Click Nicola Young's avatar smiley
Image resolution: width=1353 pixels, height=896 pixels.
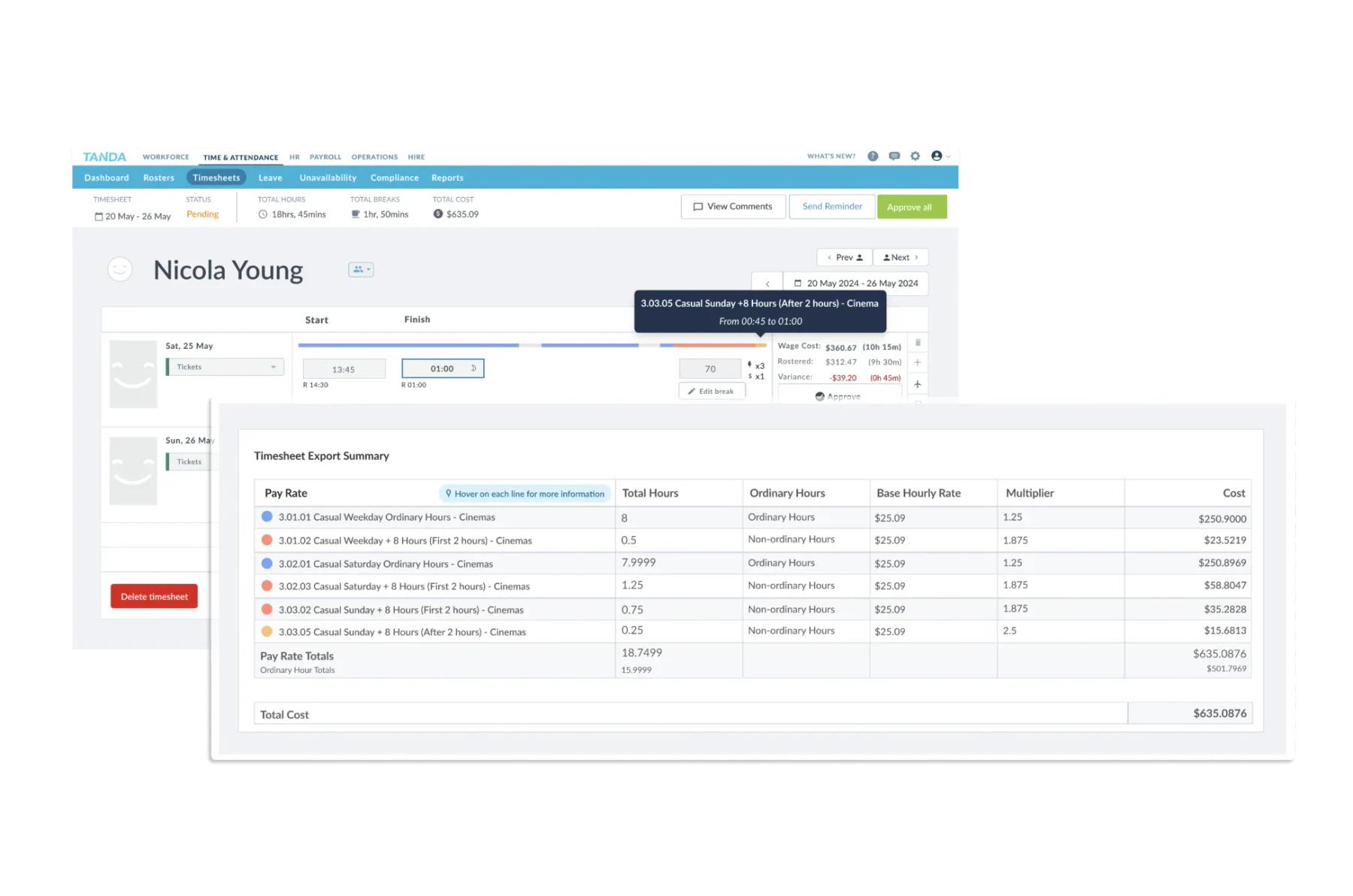click(120, 269)
